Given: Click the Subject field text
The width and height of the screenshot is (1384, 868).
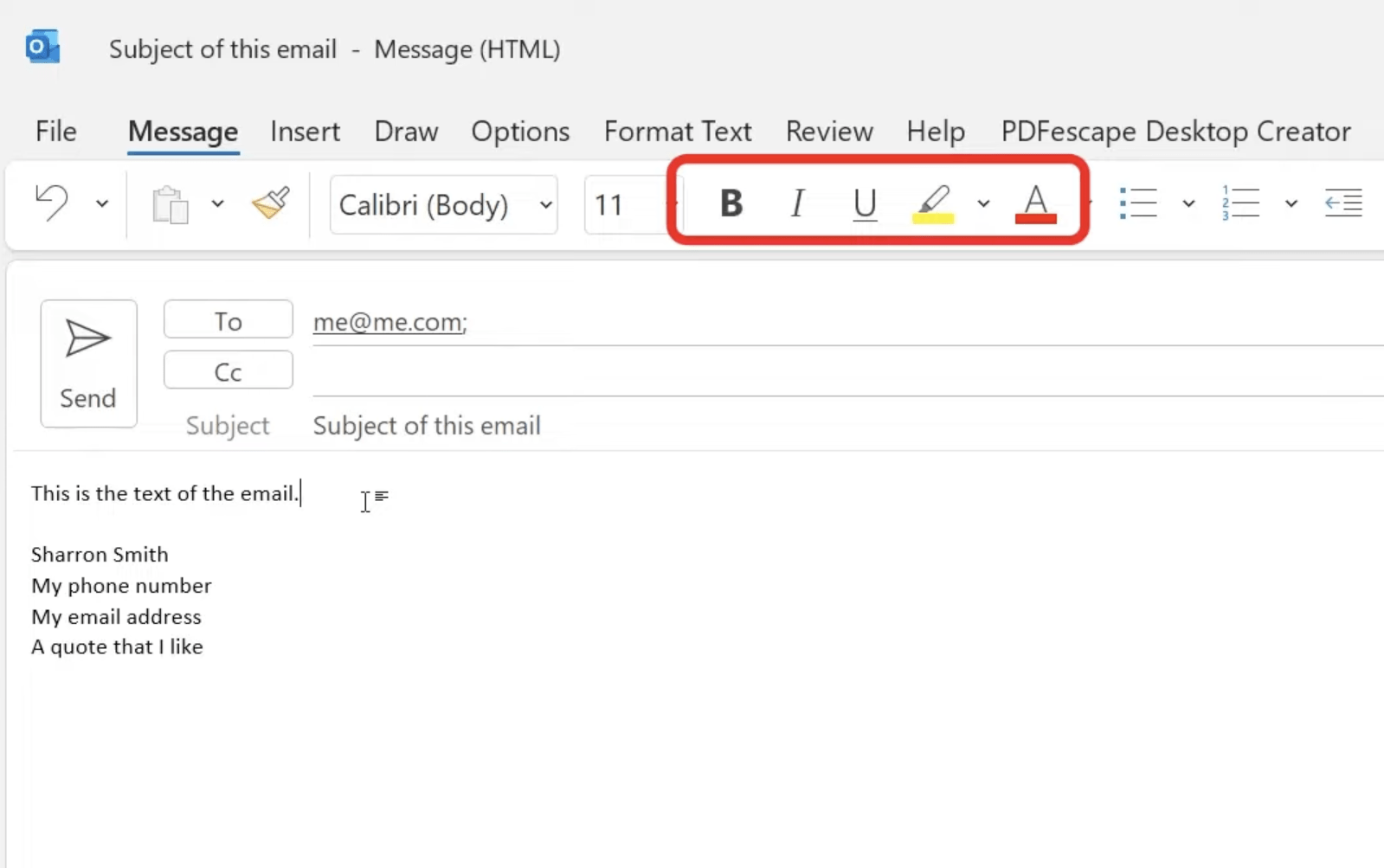Looking at the screenshot, I should (427, 426).
